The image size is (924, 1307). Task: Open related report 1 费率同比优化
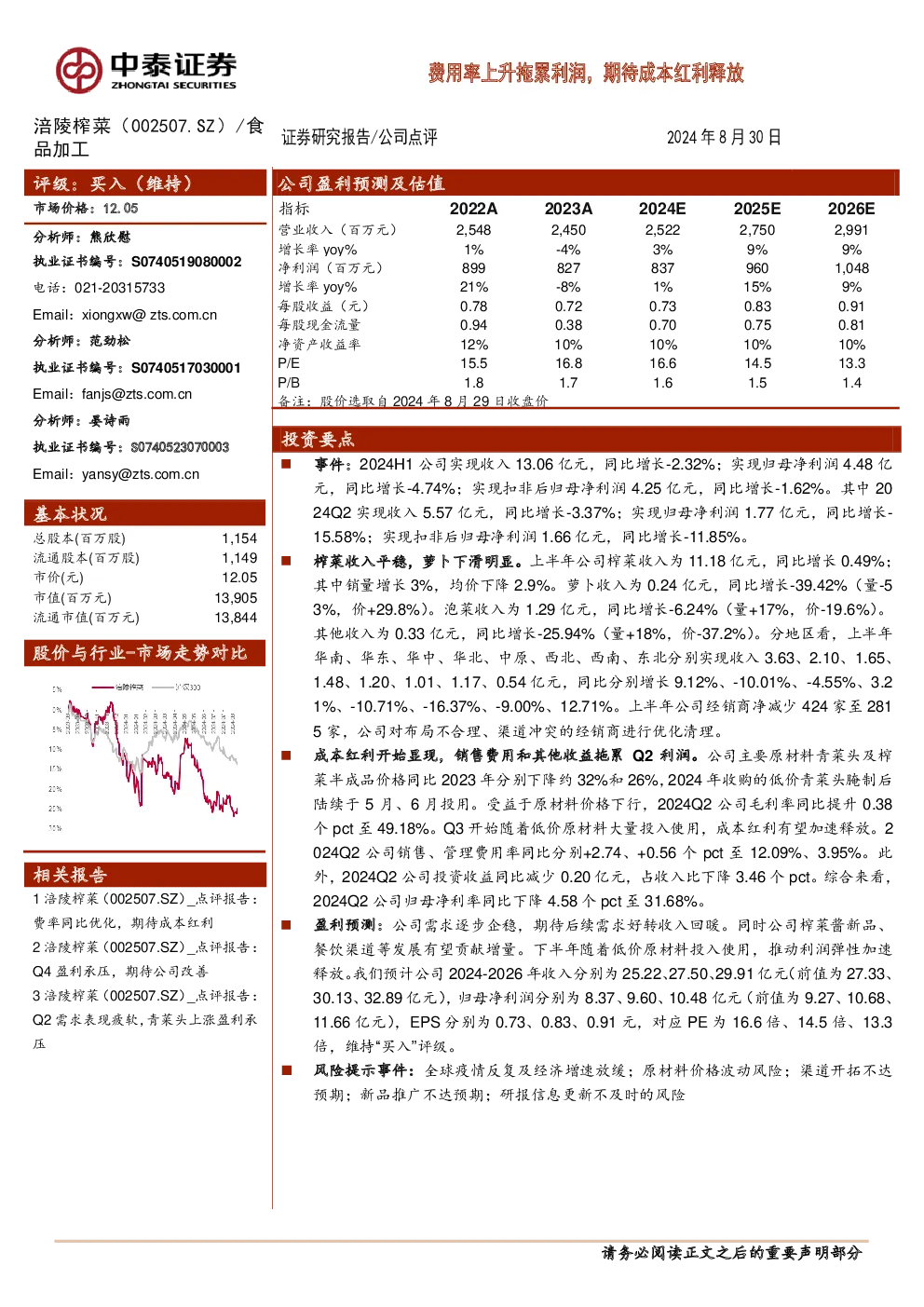tap(145, 911)
